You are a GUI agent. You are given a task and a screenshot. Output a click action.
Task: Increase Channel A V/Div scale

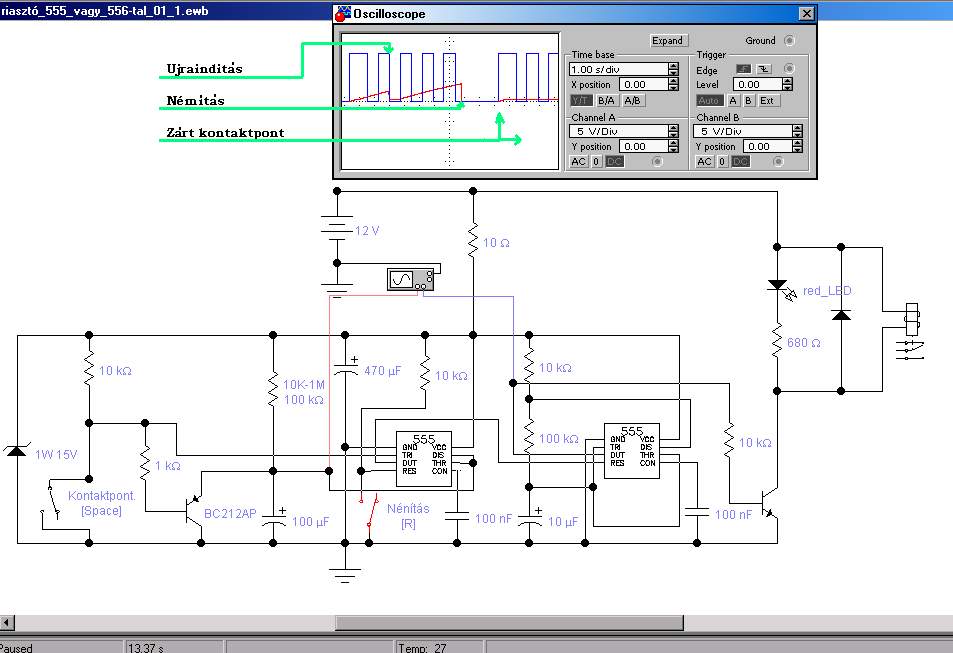(673, 128)
